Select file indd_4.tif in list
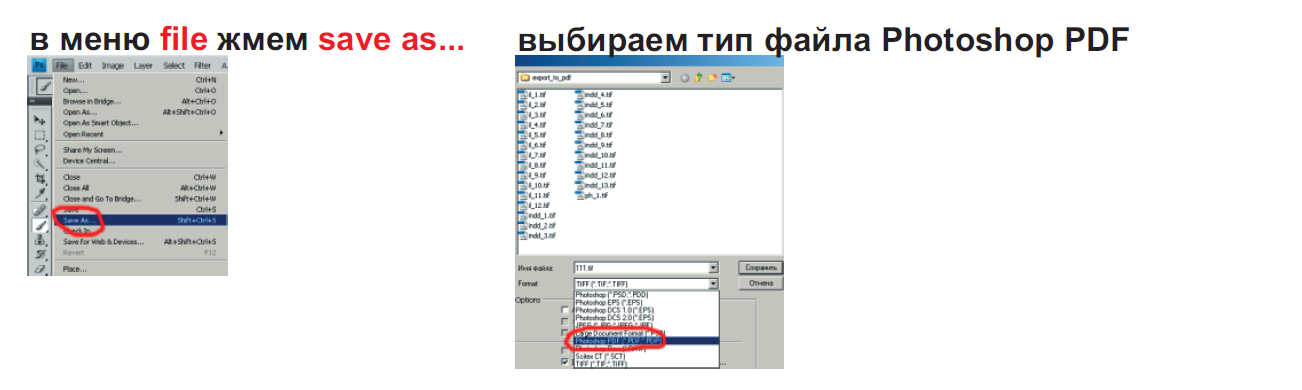This screenshot has width=1302, height=390. pyautogui.click(x=594, y=95)
